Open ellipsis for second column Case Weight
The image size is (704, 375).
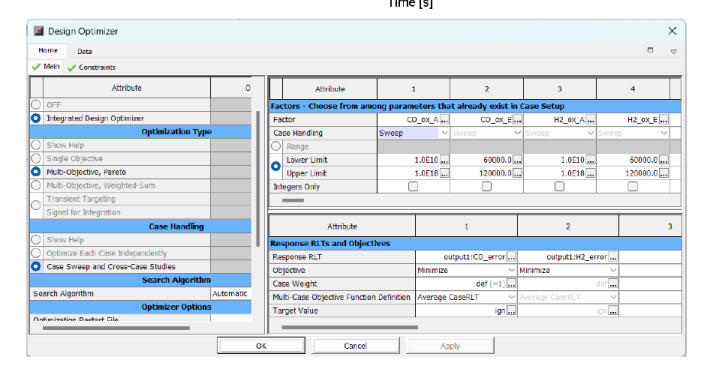(612, 284)
